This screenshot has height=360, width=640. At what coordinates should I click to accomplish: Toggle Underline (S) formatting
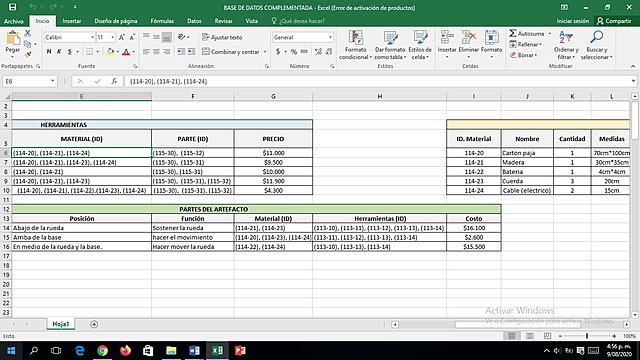(x=70, y=52)
